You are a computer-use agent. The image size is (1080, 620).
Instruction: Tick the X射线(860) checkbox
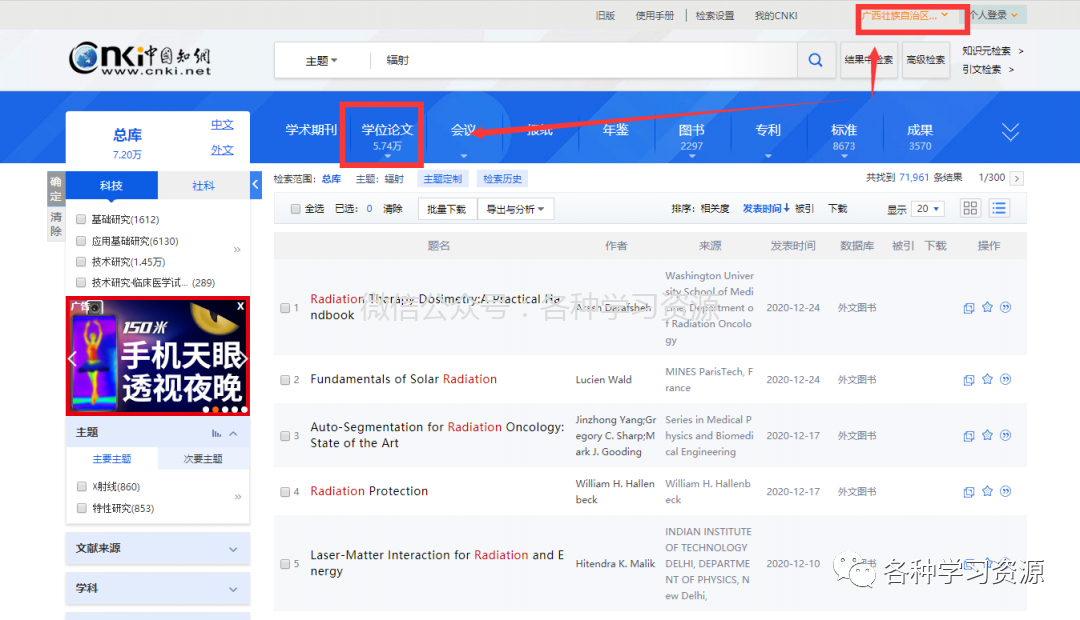81,486
